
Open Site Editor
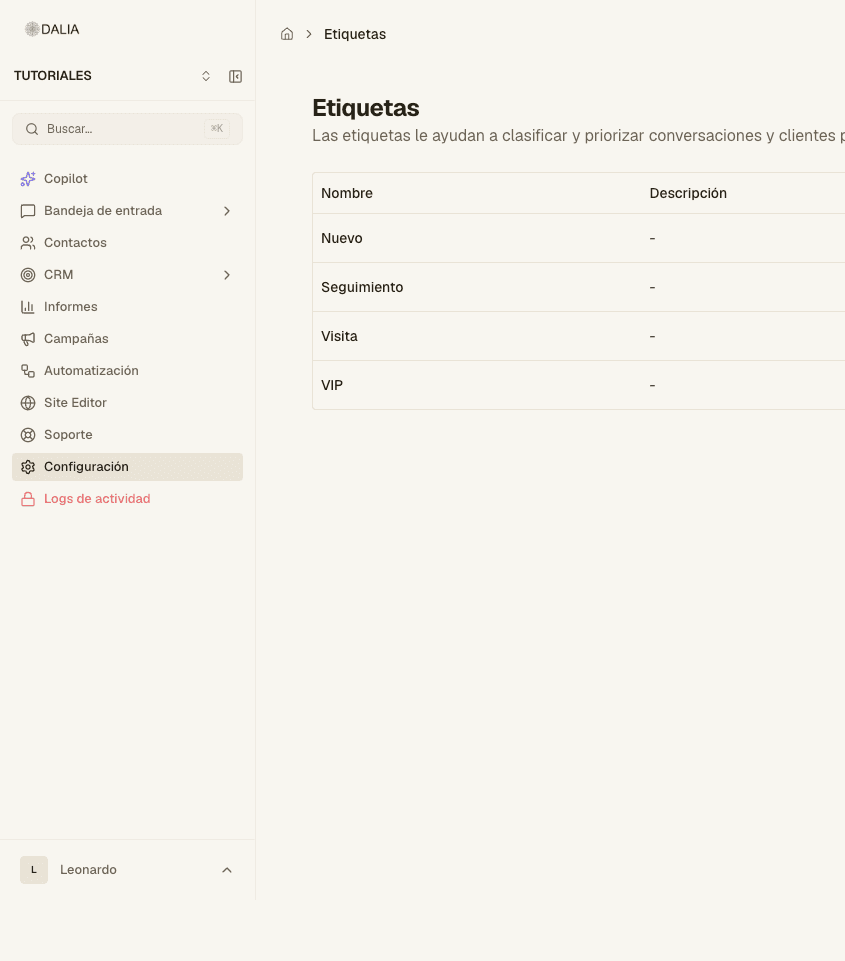(x=127, y=403)
